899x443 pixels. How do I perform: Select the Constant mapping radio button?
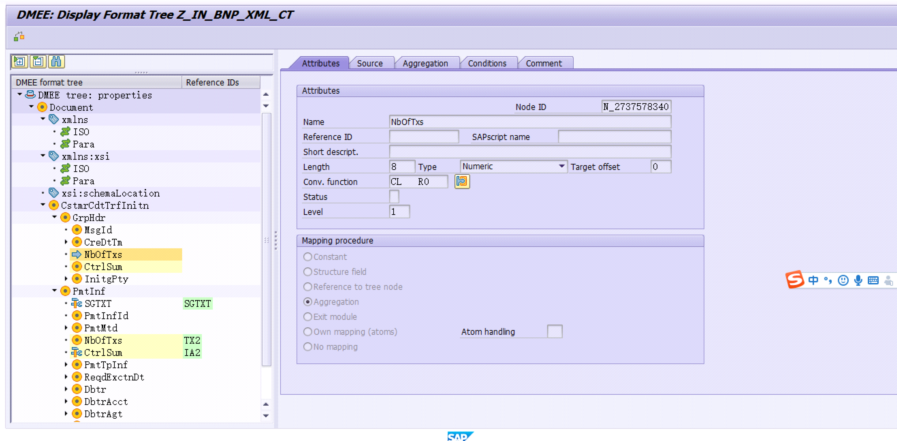[308, 257]
